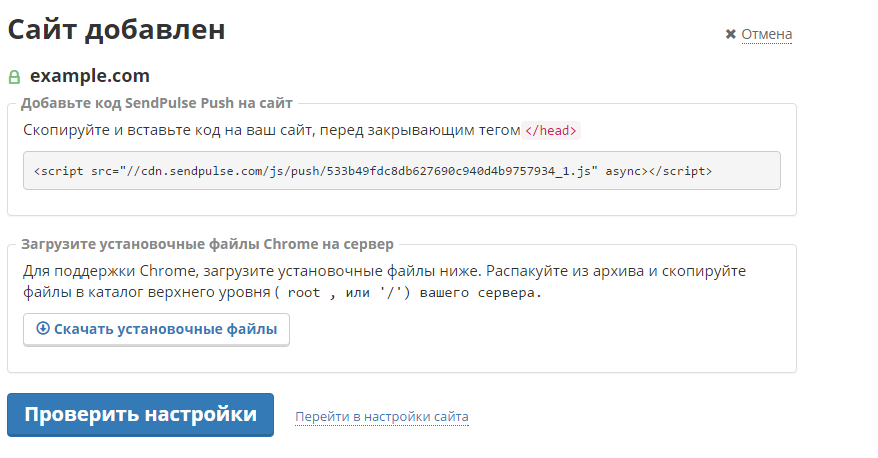Click the Добавьте код SendPulse Push section title

156,102
